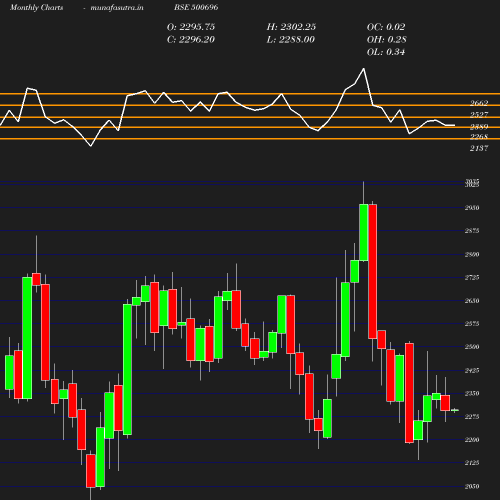The image size is (500, 500).
Task: Click the "2575" price axis label
Action: (472, 324)
